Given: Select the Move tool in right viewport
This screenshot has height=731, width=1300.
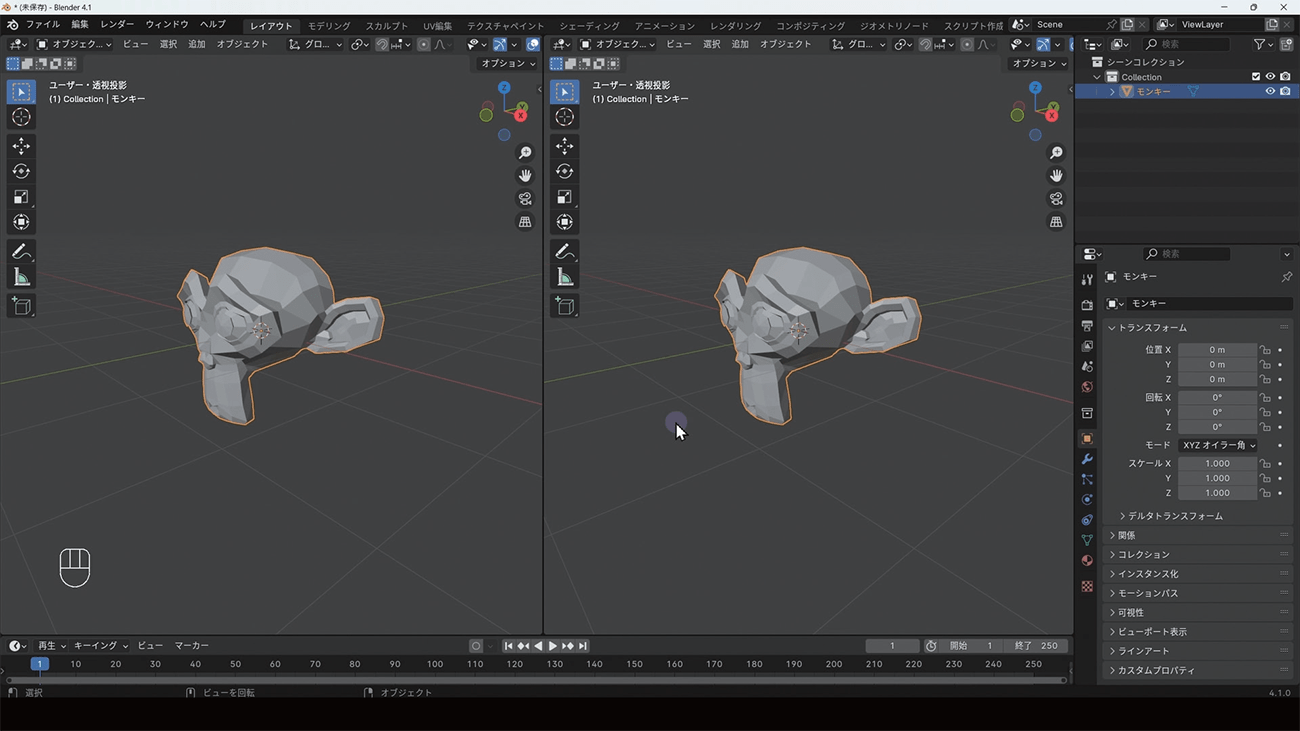Looking at the screenshot, I should click(x=565, y=147).
